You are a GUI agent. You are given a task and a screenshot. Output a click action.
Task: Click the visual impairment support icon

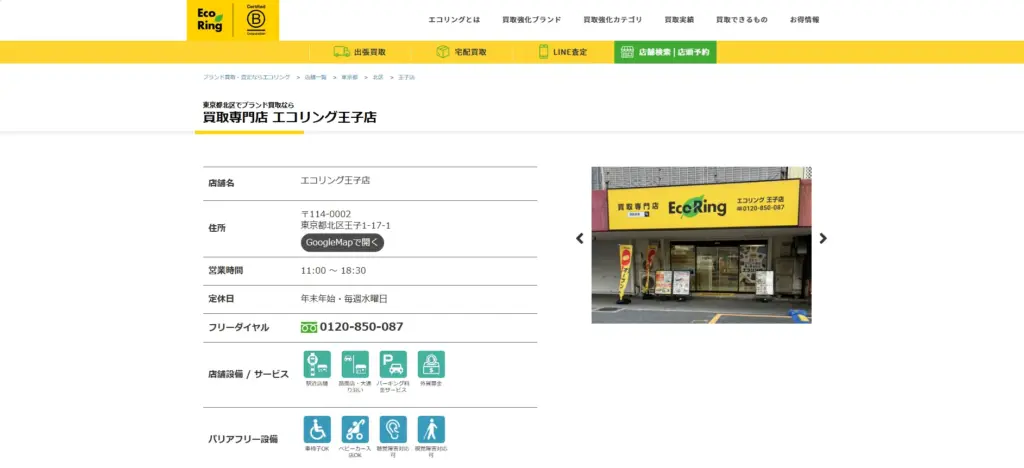pyautogui.click(x=431, y=430)
